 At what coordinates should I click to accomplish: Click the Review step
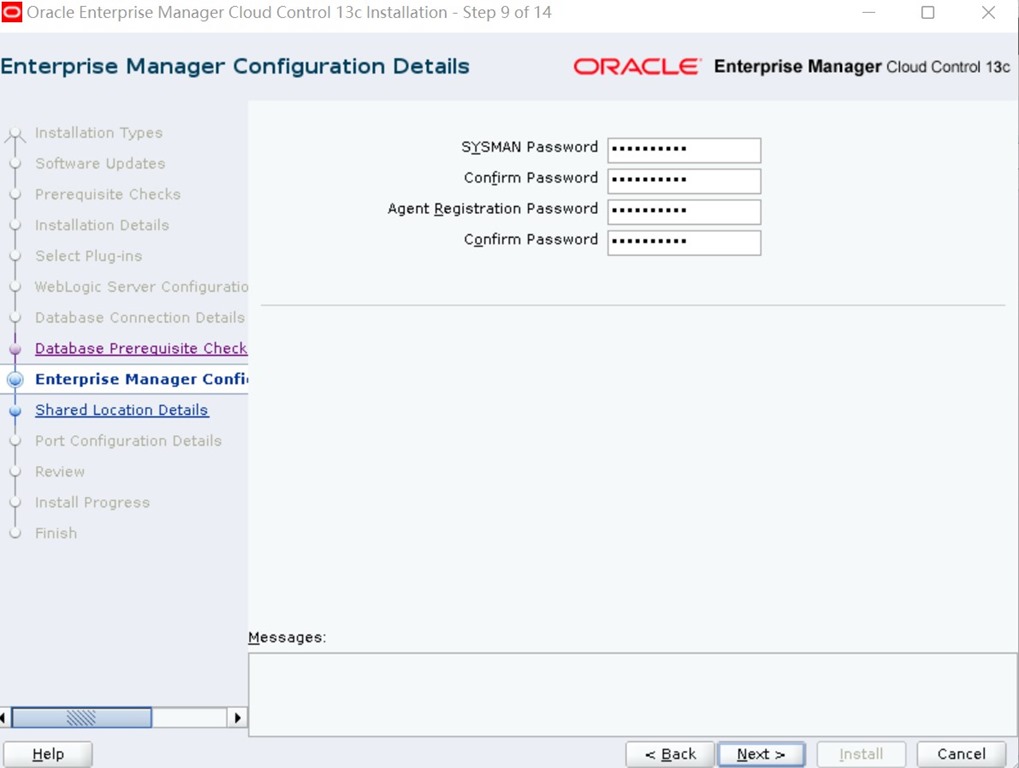(60, 472)
